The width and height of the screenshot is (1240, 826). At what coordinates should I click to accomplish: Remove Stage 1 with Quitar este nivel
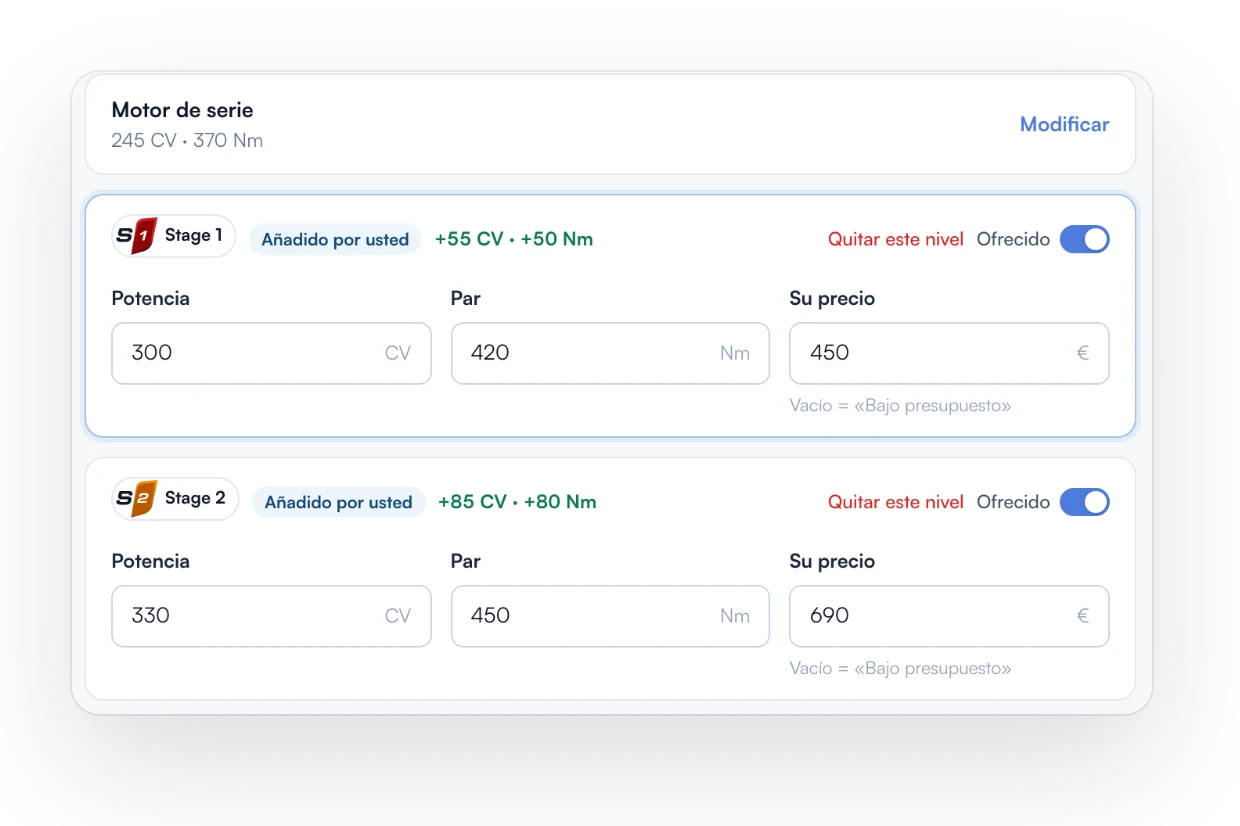pyautogui.click(x=896, y=239)
